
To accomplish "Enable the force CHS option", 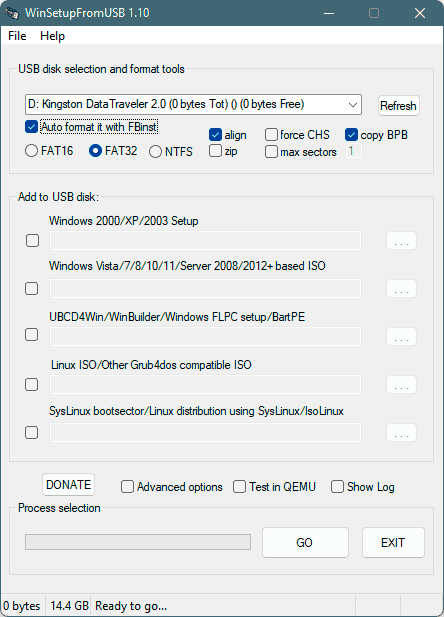I will (271, 135).
